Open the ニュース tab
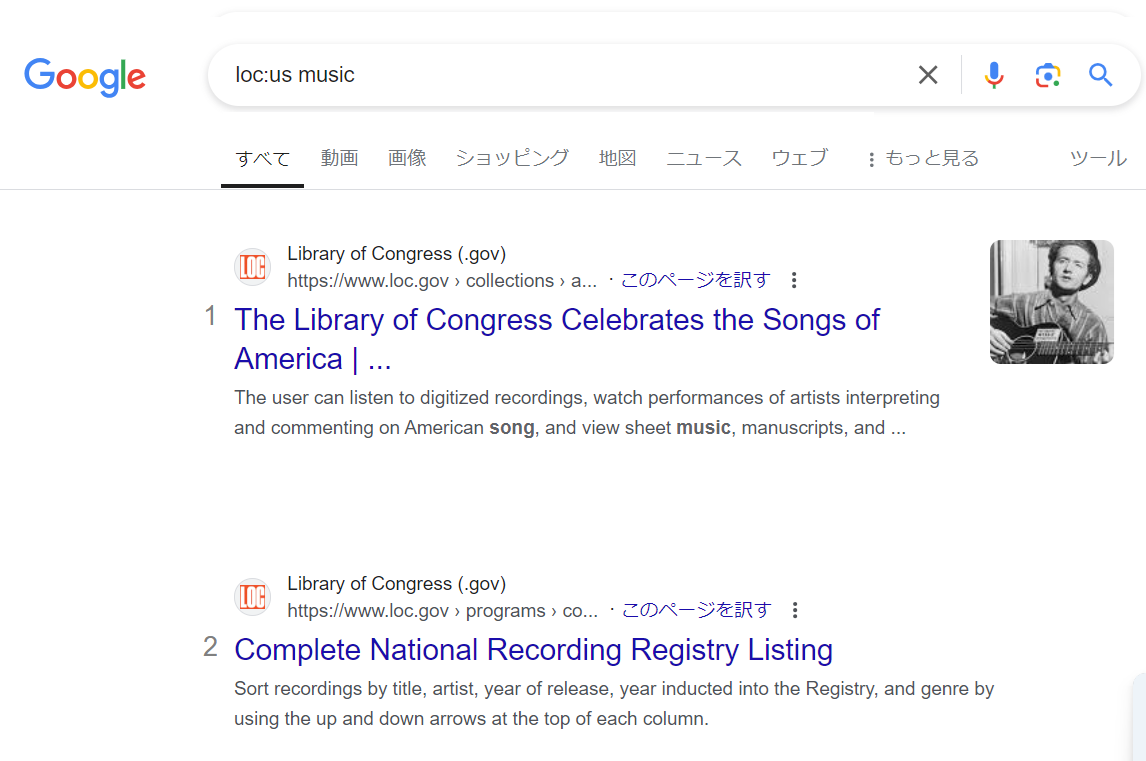This screenshot has height=761, width=1146. pyautogui.click(x=704, y=158)
